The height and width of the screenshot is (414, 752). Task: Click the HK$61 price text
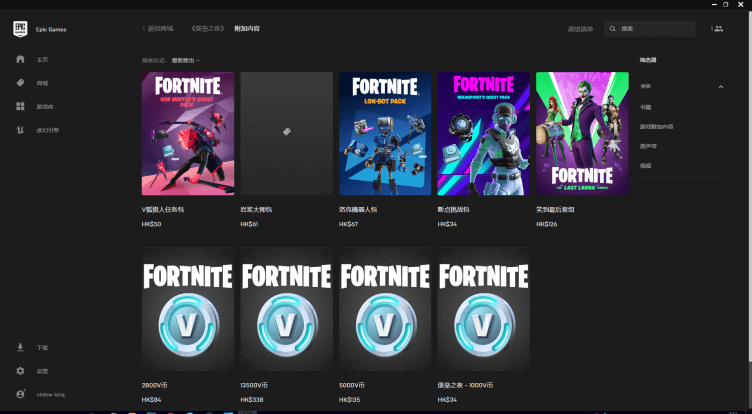[x=249, y=224]
